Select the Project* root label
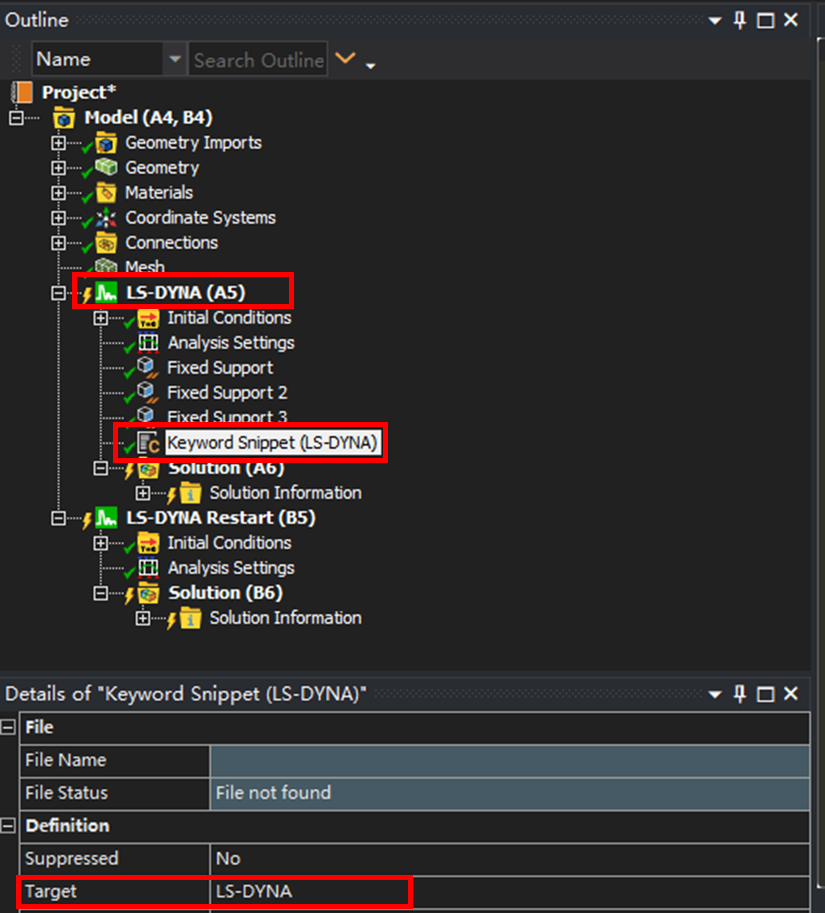 point(79,93)
